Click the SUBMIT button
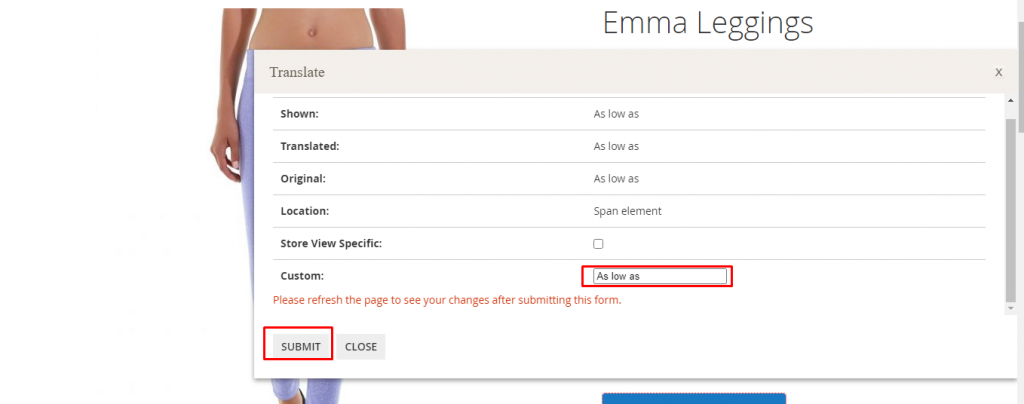Screen dimensions: 1024x404 [x=300, y=347]
